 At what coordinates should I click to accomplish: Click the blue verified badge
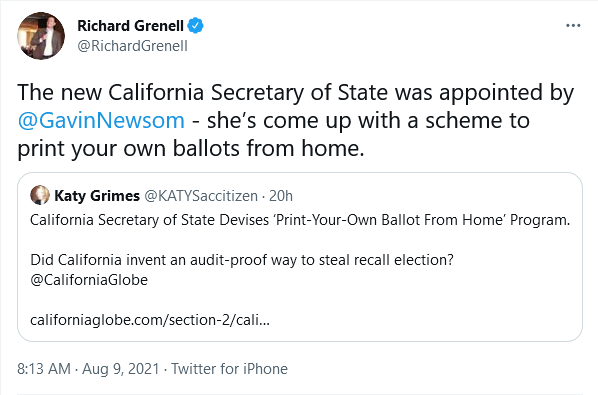click(196, 26)
